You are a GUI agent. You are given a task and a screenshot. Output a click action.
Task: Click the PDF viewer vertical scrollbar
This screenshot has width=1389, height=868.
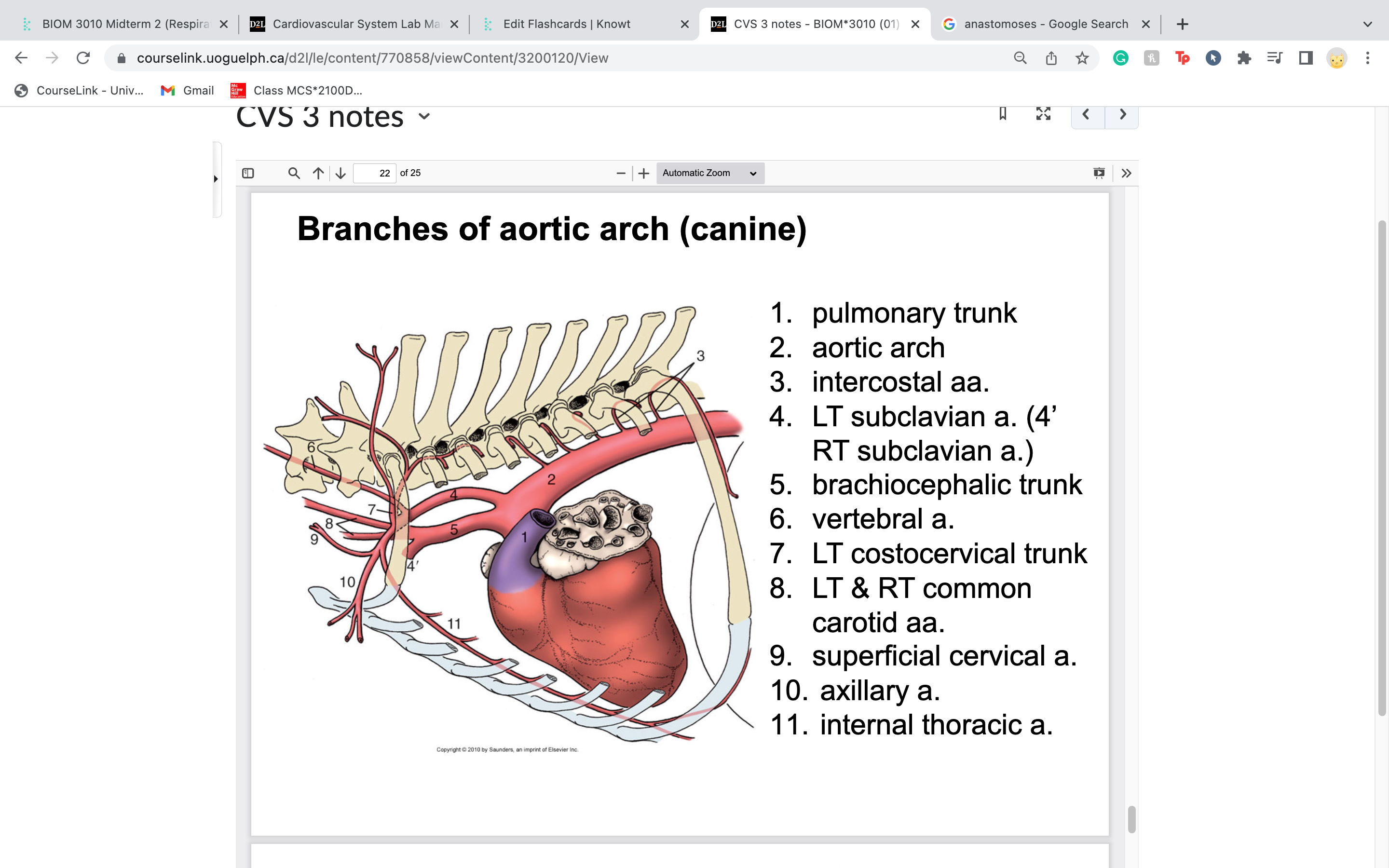pyautogui.click(x=1131, y=819)
